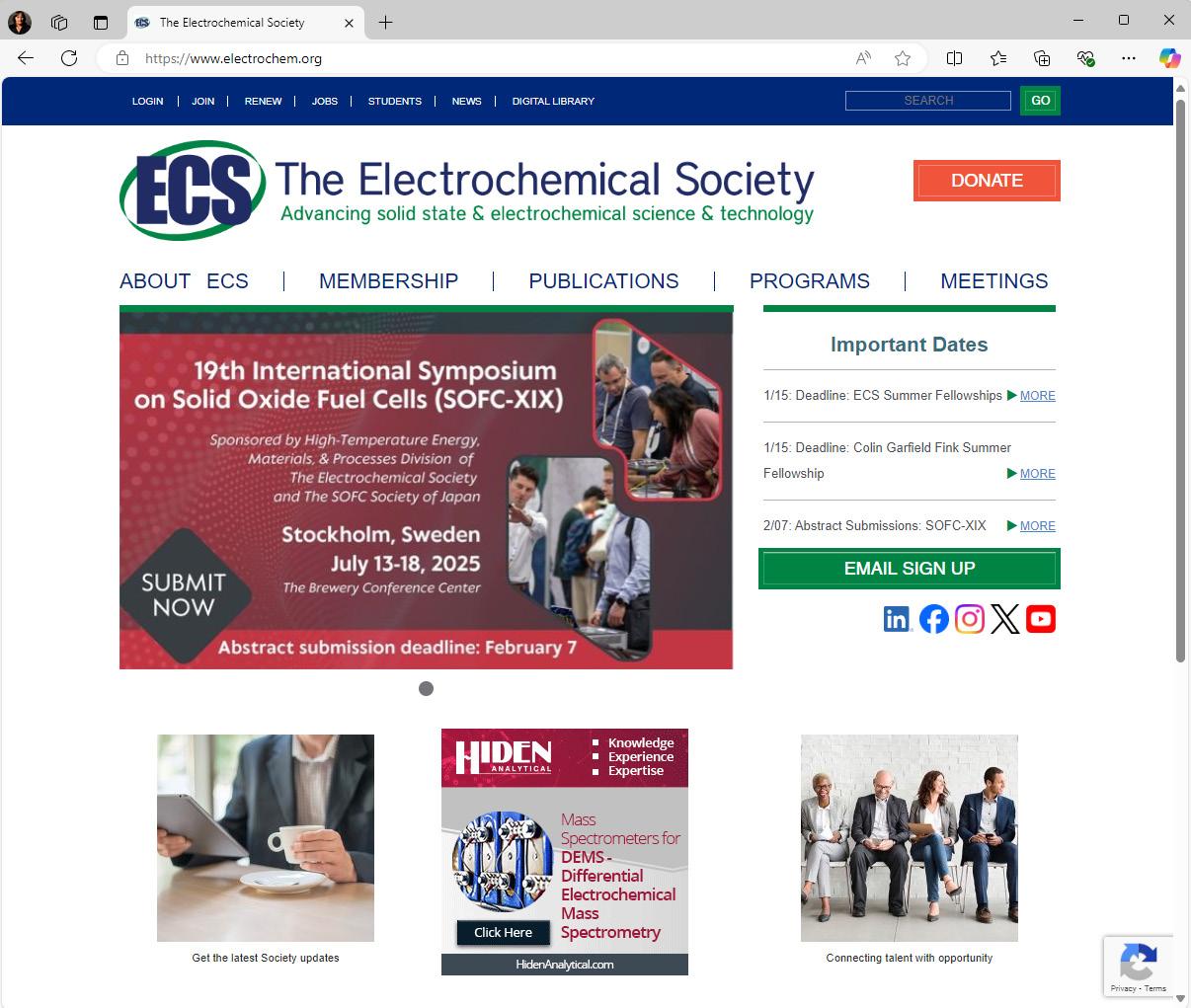Click the green EMAIL SIGN UP button
This screenshot has width=1191, height=1008.
click(910, 569)
